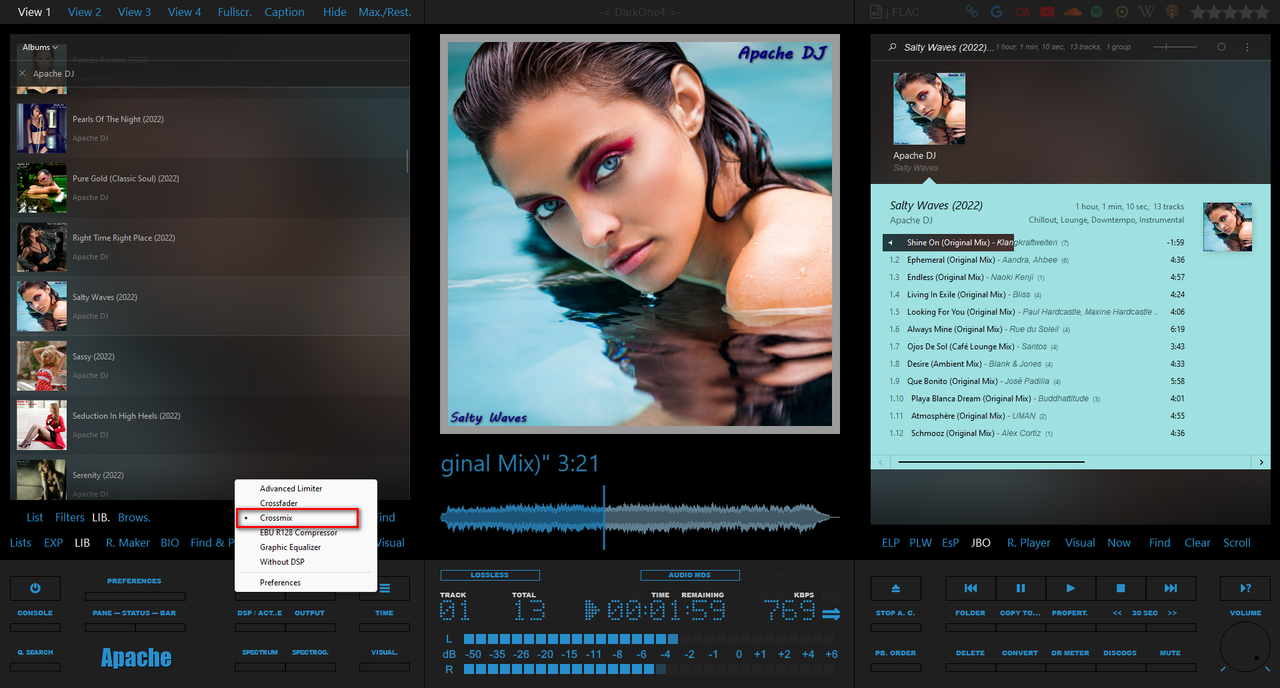Open SoundCloud icon in top bar
Viewport: 1280px width, 688px height.
pos(1072,12)
